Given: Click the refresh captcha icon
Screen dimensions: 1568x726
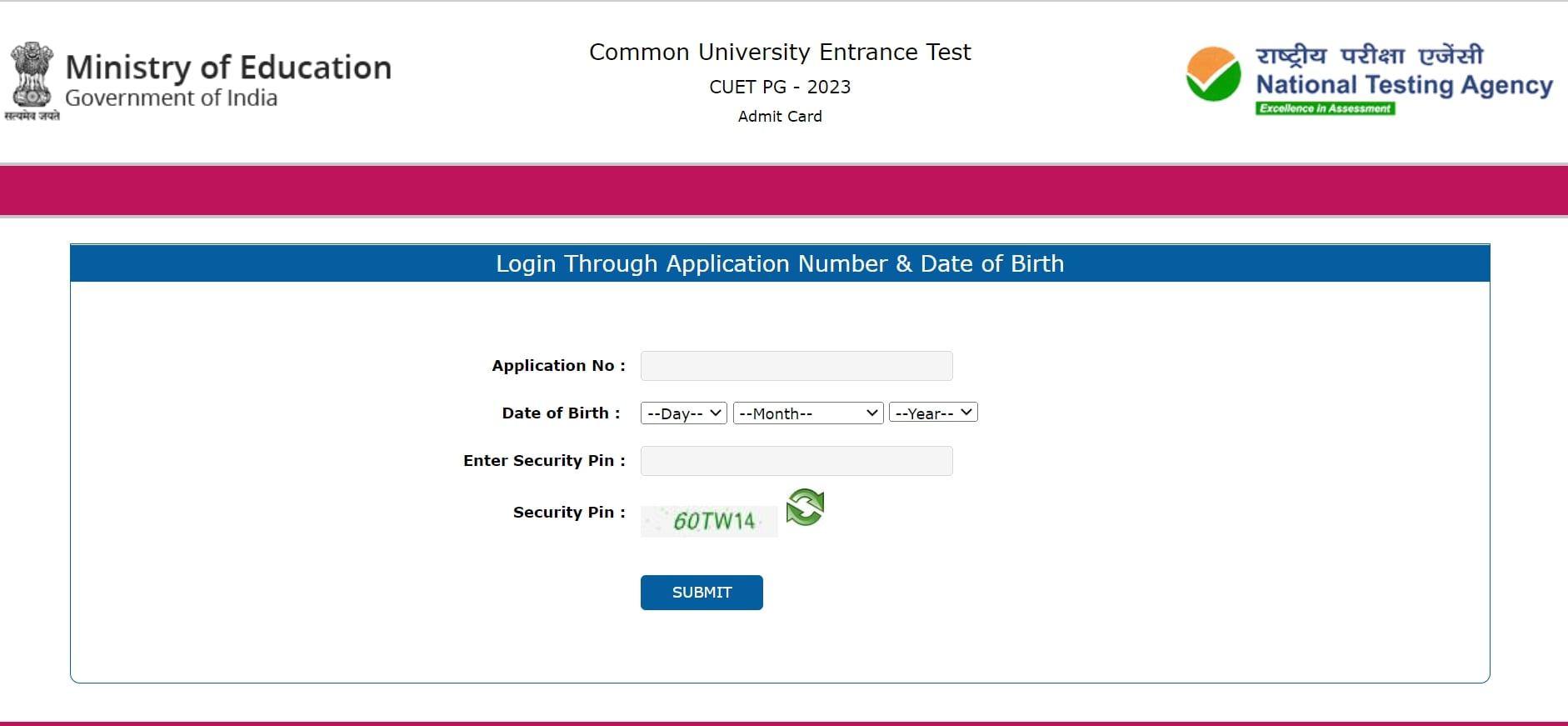Looking at the screenshot, I should [805, 508].
